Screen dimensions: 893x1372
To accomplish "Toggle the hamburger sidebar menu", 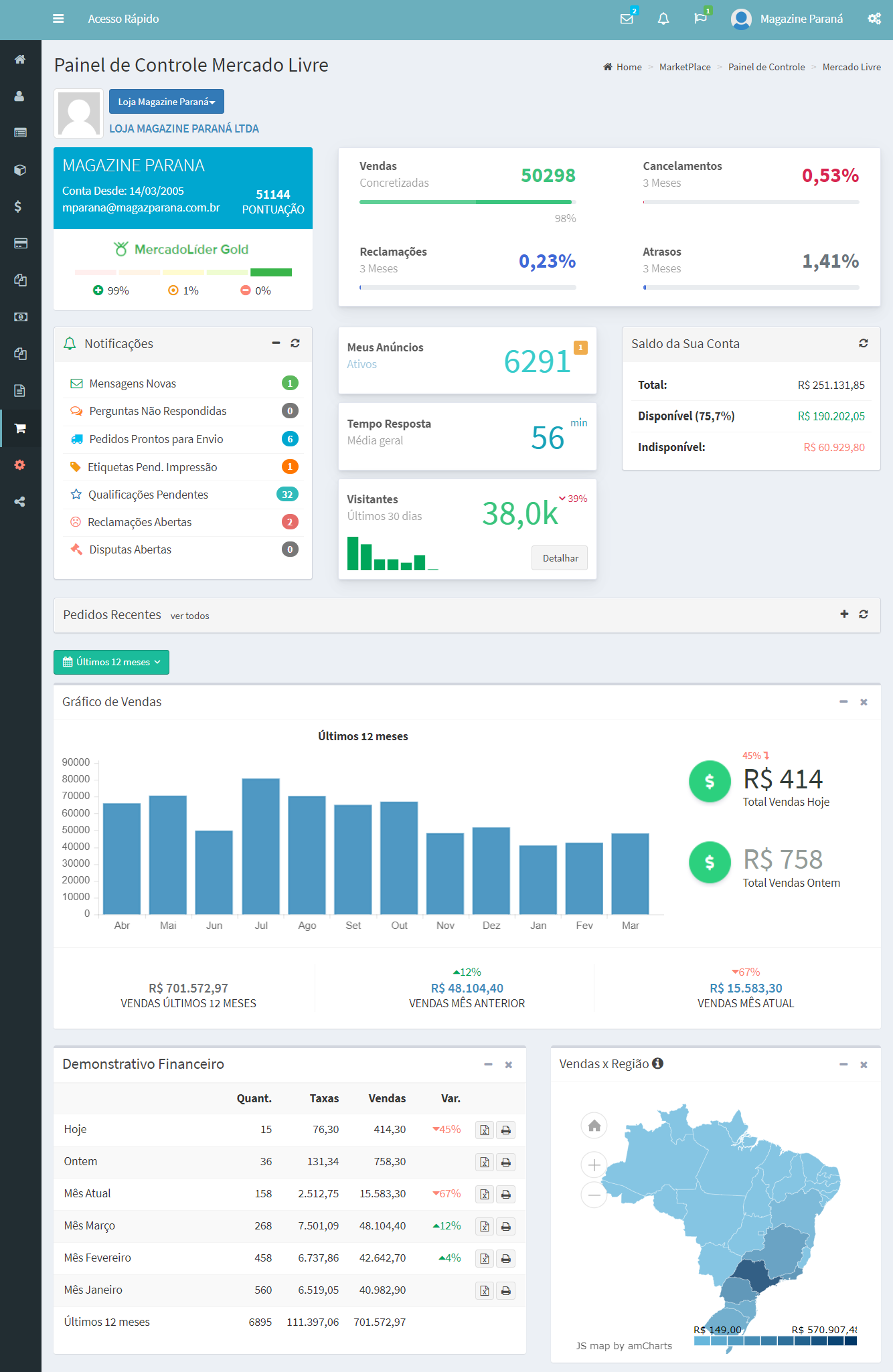I will tap(58, 19).
